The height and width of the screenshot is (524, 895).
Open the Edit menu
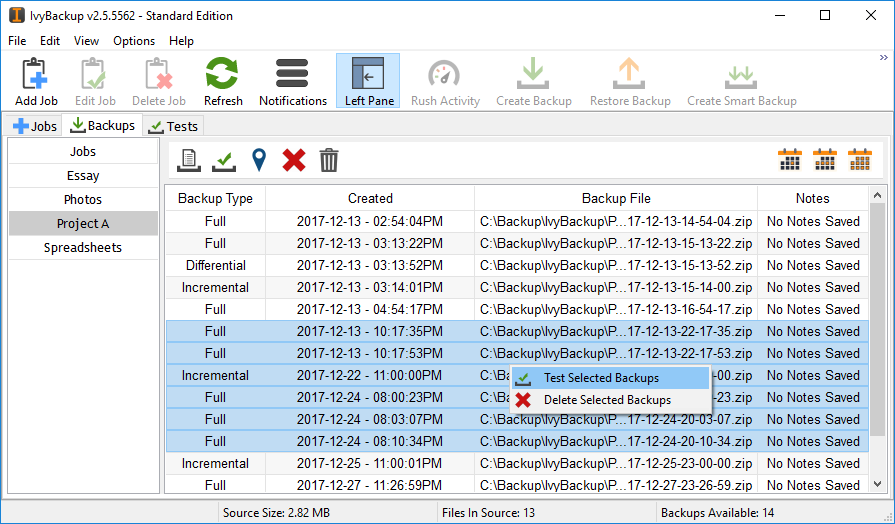coord(50,41)
